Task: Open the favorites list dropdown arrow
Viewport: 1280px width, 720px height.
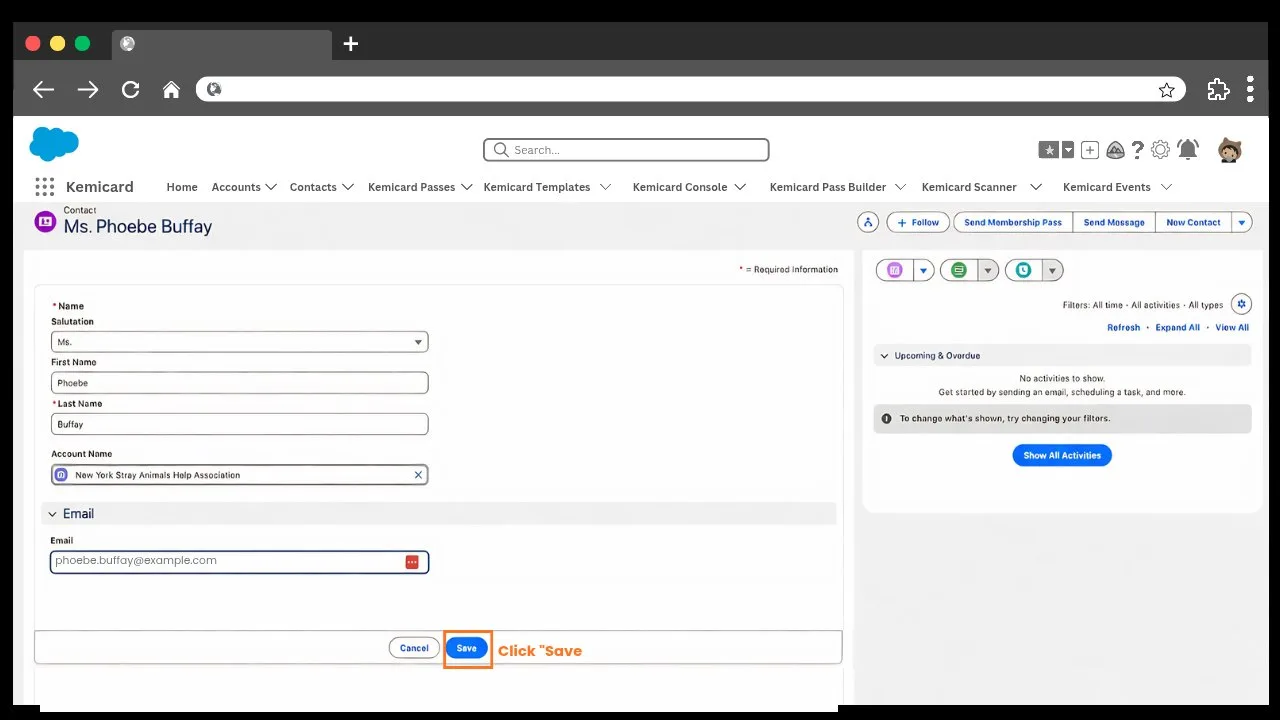Action: click(1068, 150)
